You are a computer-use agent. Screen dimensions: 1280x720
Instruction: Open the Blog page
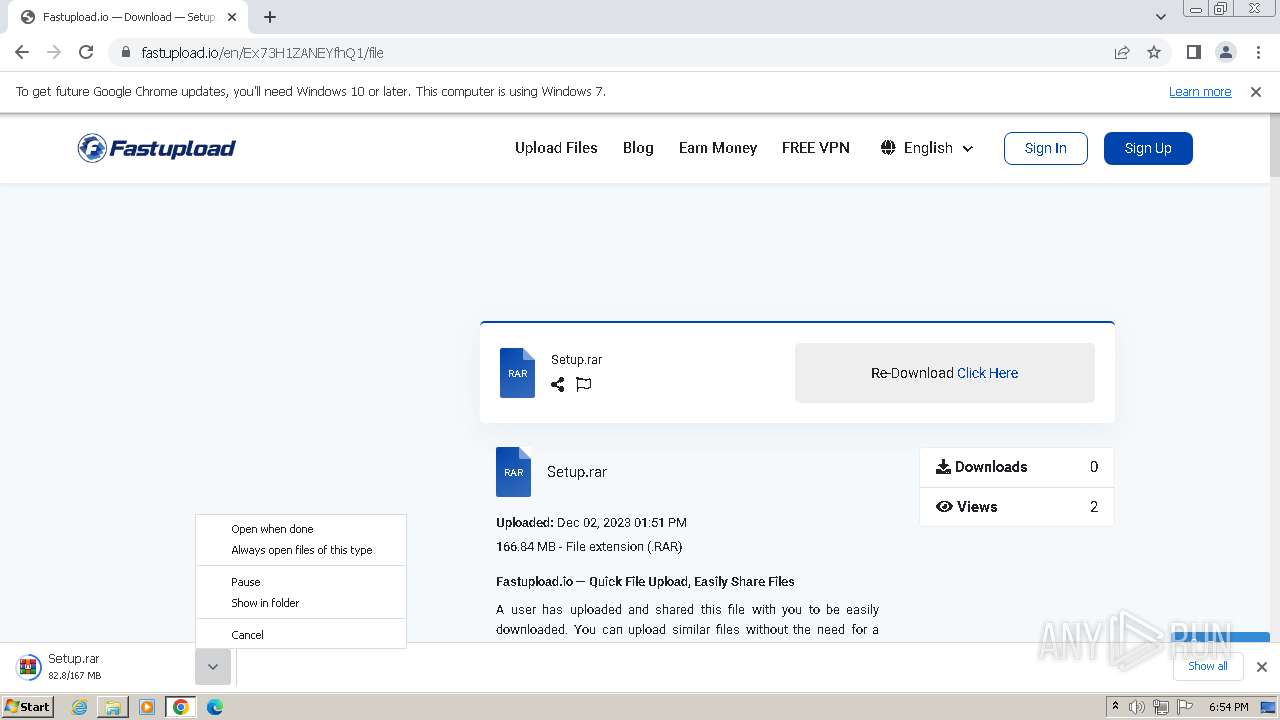coord(638,148)
